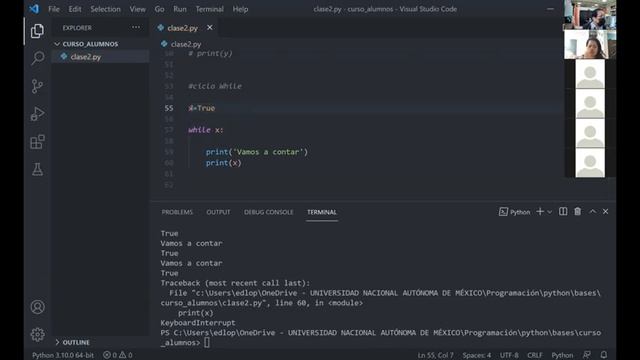Split the terminal panel
Screen dimensions: 640x360
(563, 211)
